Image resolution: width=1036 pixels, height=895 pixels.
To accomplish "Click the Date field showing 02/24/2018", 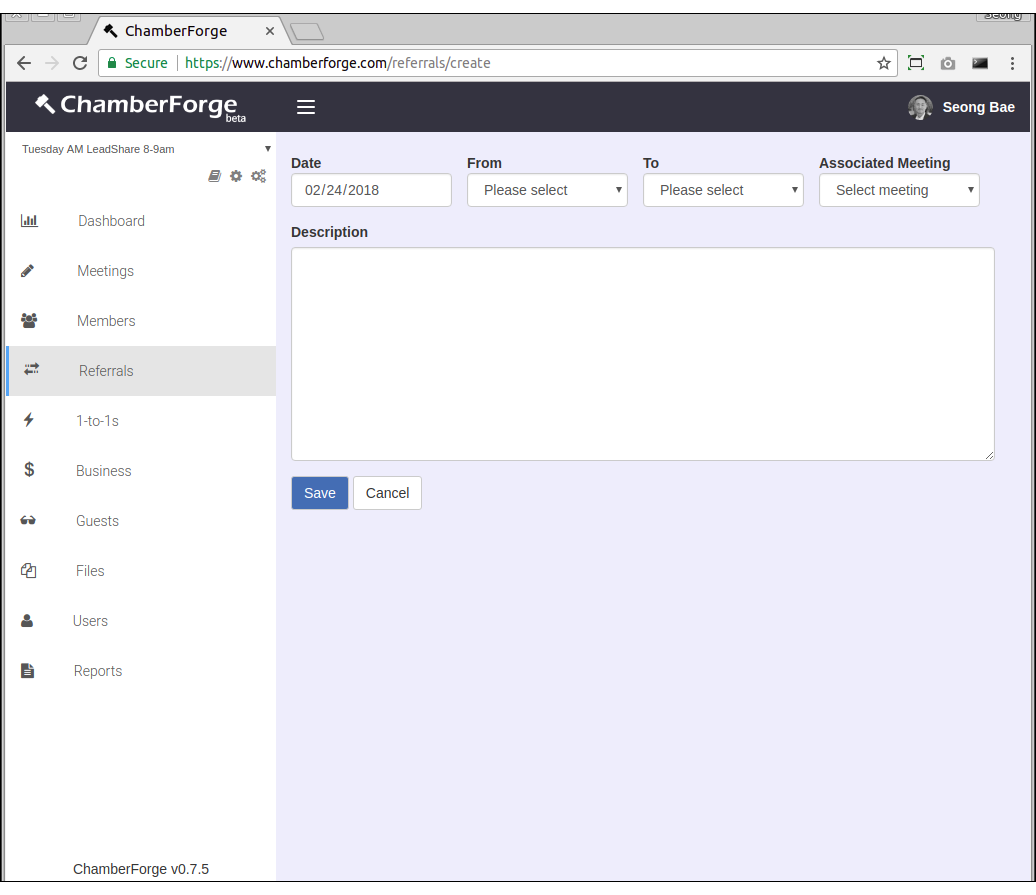I will (371, 190).
